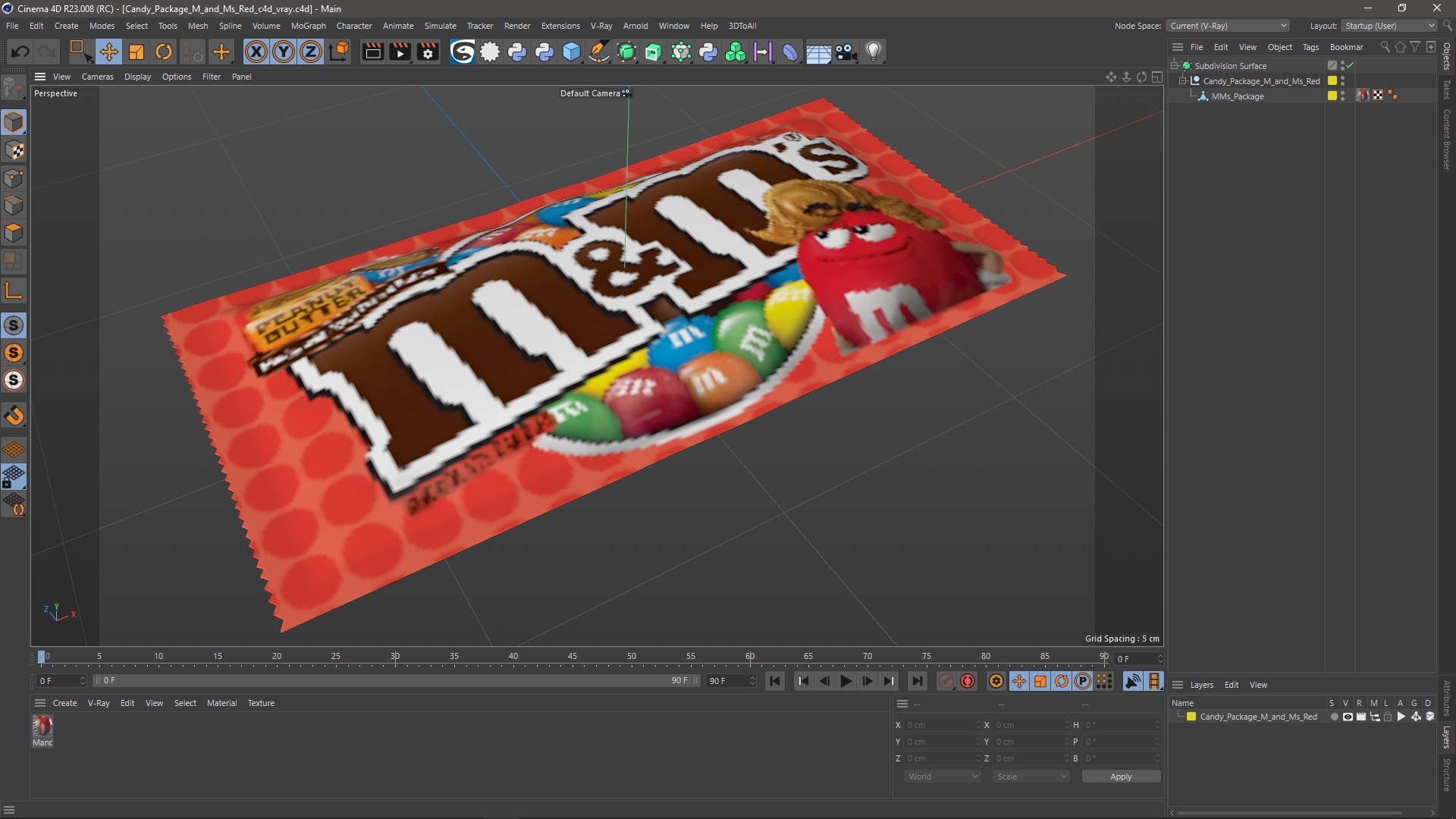
Task: Open the Layout Startup dropdown
Action: pyautogui.click(x=1390, y=26)
